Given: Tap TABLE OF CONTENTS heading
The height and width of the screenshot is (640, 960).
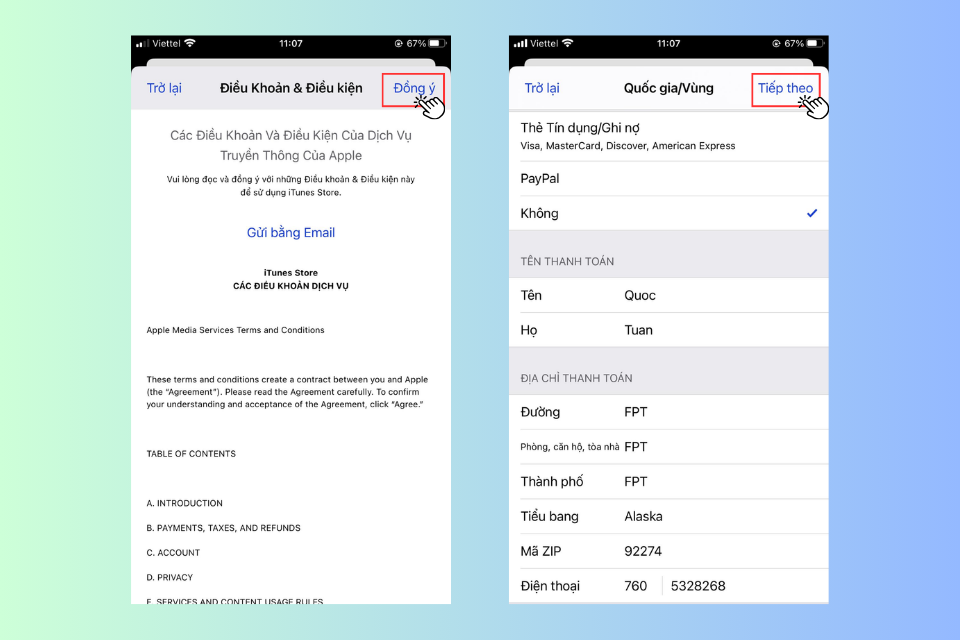Looking at the screenshot, I should [191, 454].
